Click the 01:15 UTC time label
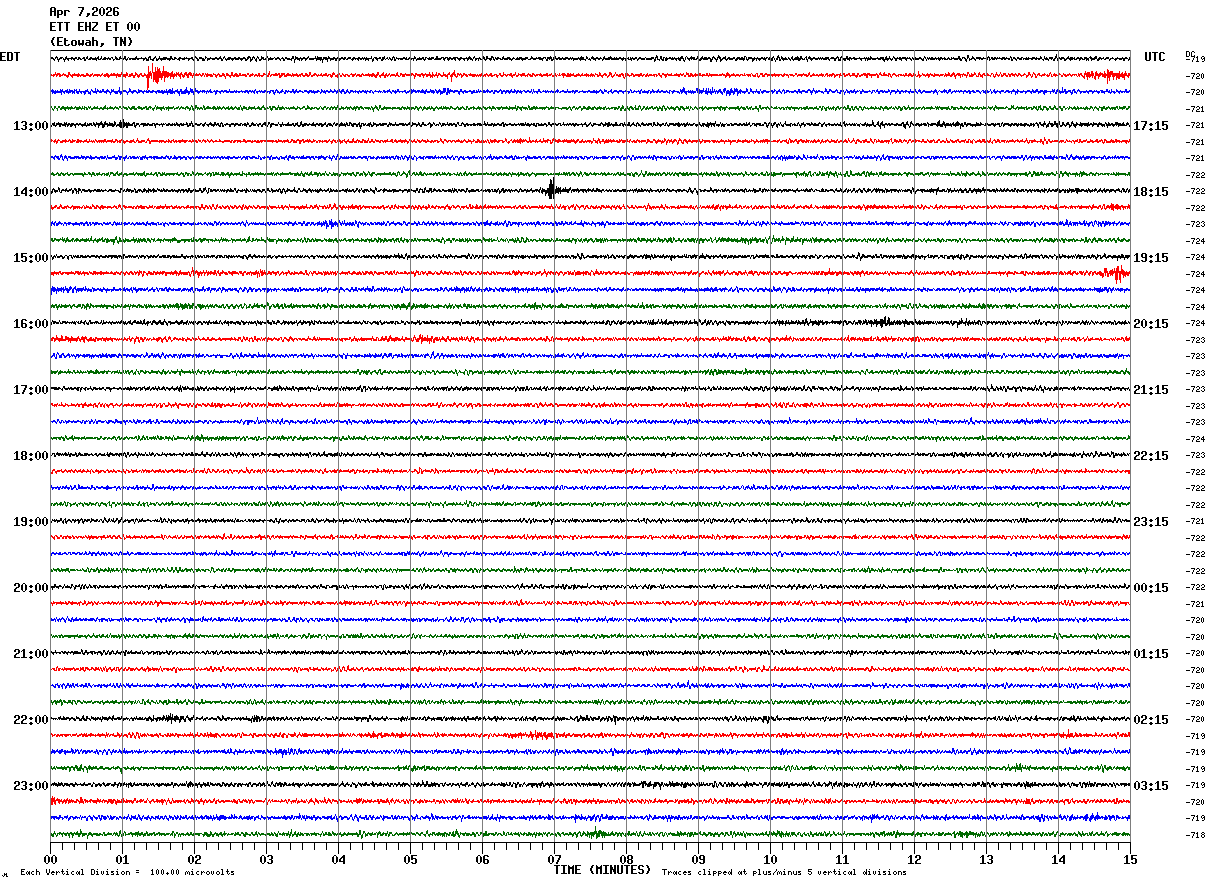Viewport: 1210px width, 886px height. pyautogui.click(x=1150, y=654)
